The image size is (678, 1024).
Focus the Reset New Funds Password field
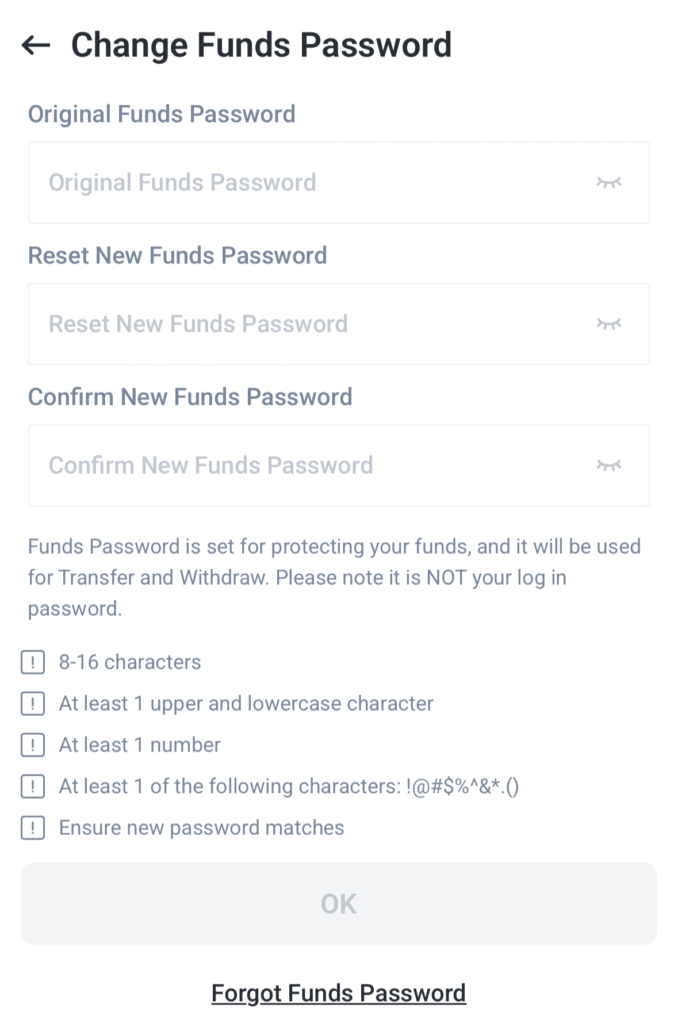point(300,324)
